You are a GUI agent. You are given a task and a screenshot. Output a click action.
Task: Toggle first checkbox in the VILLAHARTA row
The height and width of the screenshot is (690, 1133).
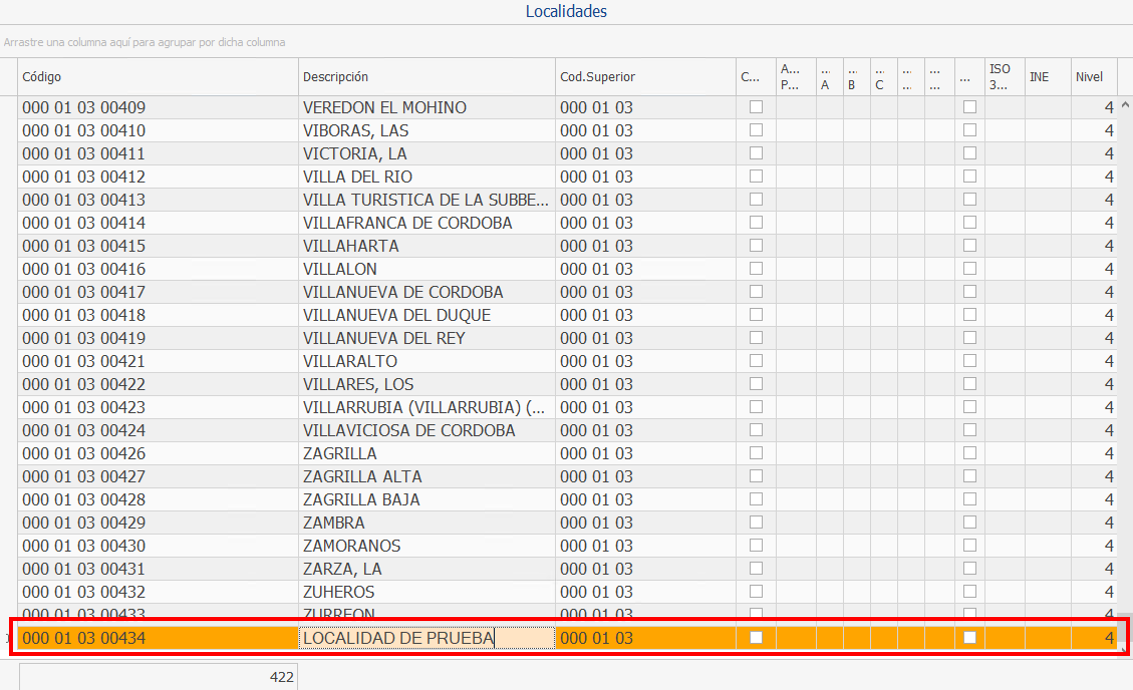point(756,245)
